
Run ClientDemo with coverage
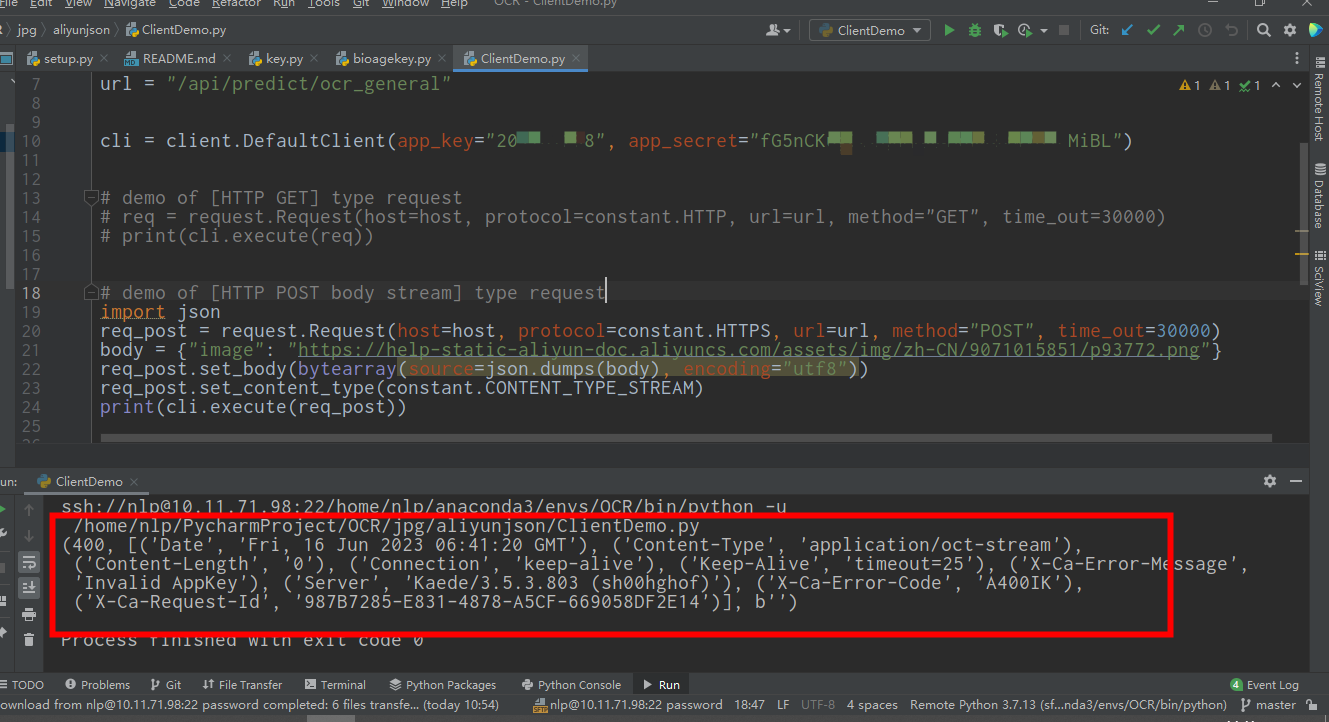pyautogui.click(x=999, y=30)
